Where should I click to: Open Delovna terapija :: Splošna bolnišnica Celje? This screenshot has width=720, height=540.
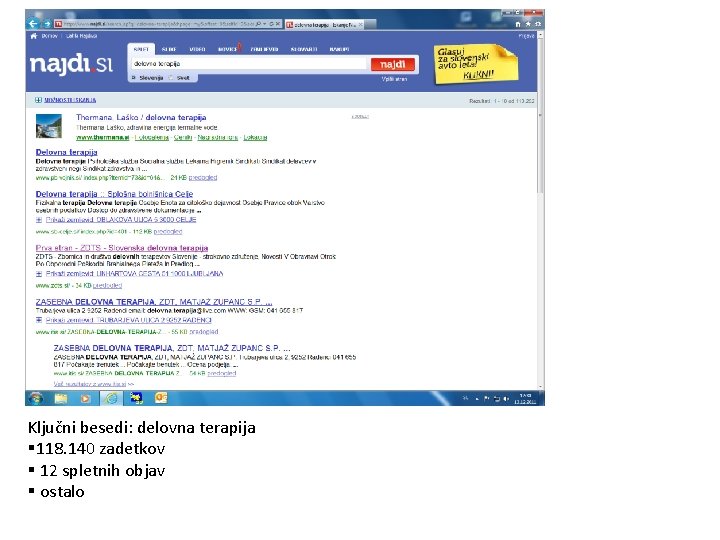[114, 194]
